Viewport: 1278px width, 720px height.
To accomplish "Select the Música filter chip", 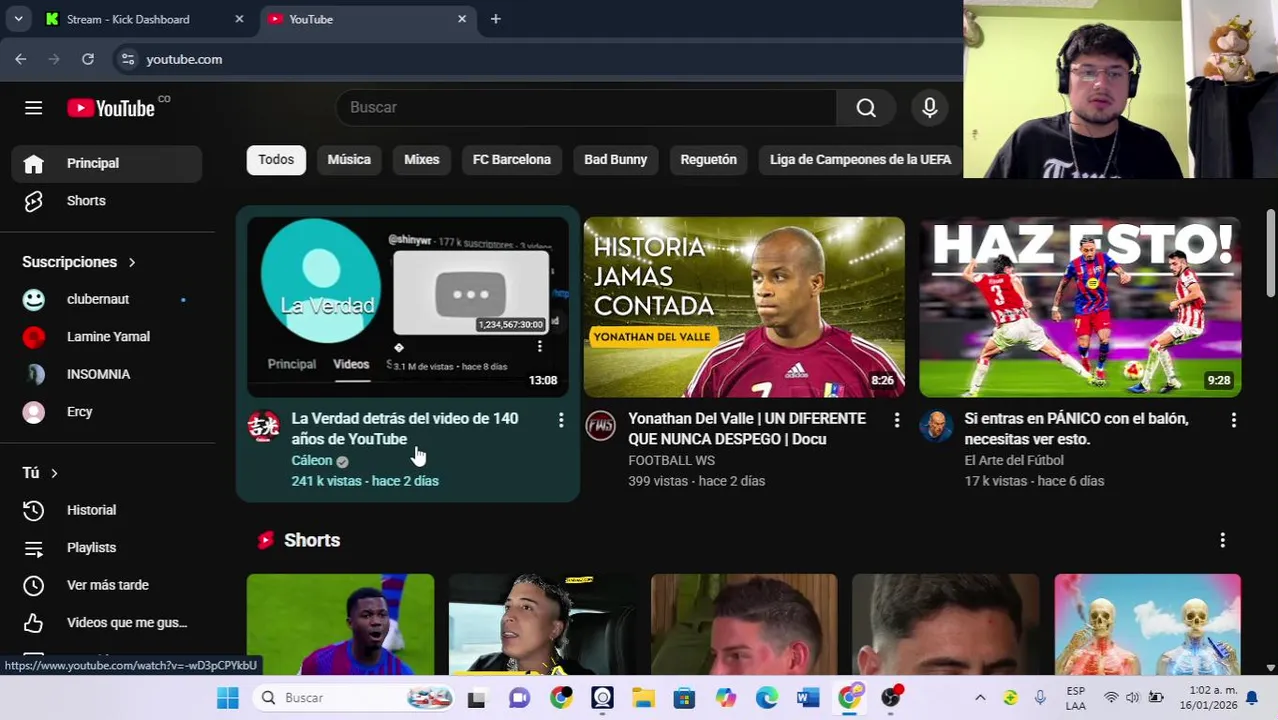I will pos(349,160).
